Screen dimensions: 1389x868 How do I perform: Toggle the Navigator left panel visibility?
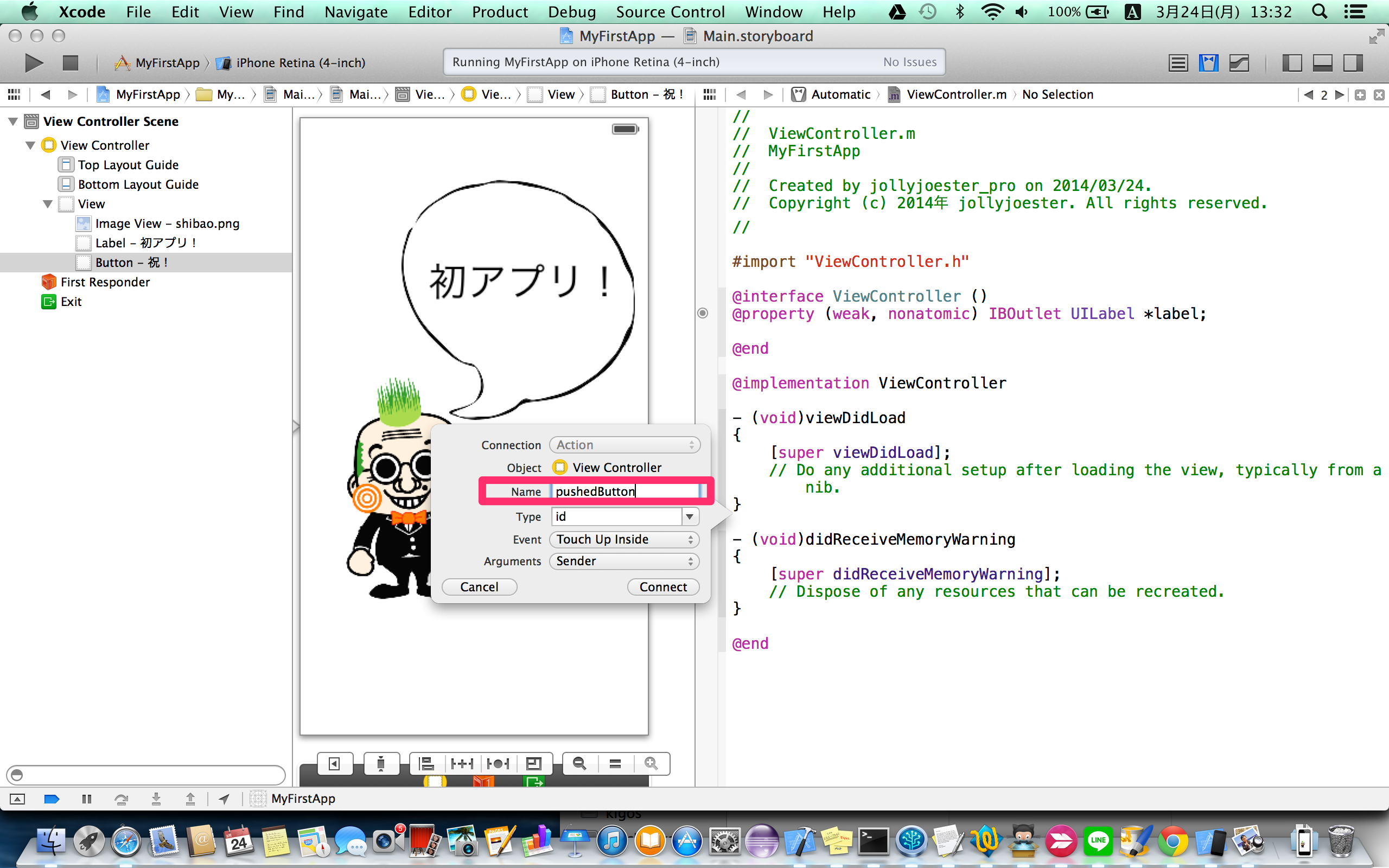tap(1292, 62)
